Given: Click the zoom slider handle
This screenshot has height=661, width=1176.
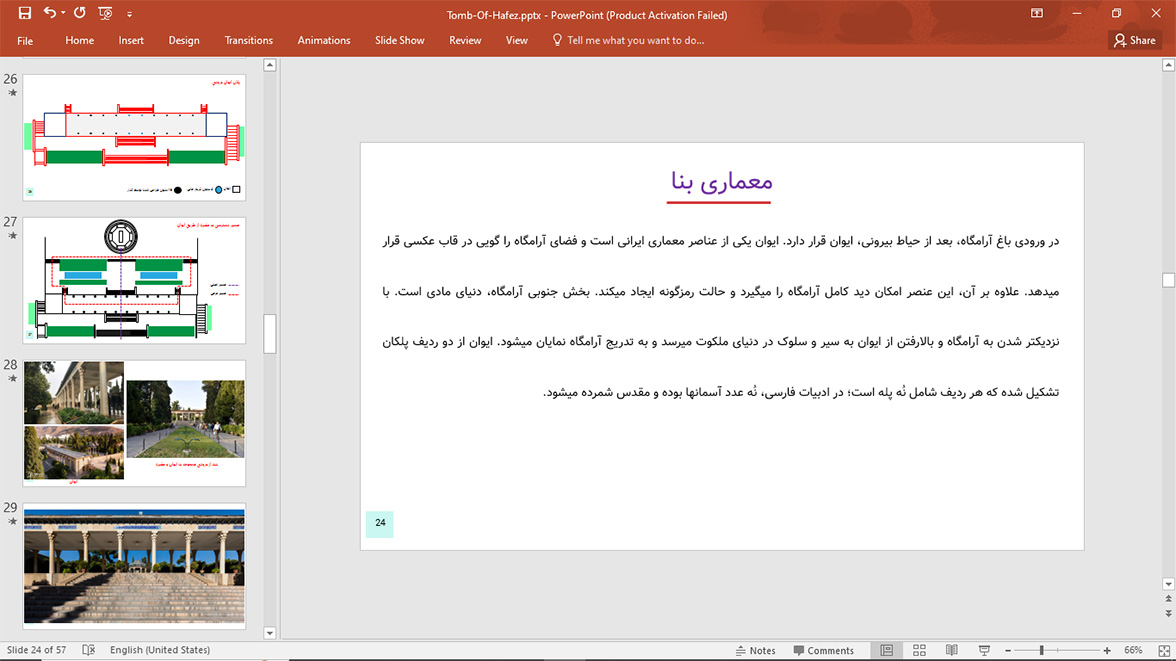Looking at the screenshot, I should point(1041,650).
